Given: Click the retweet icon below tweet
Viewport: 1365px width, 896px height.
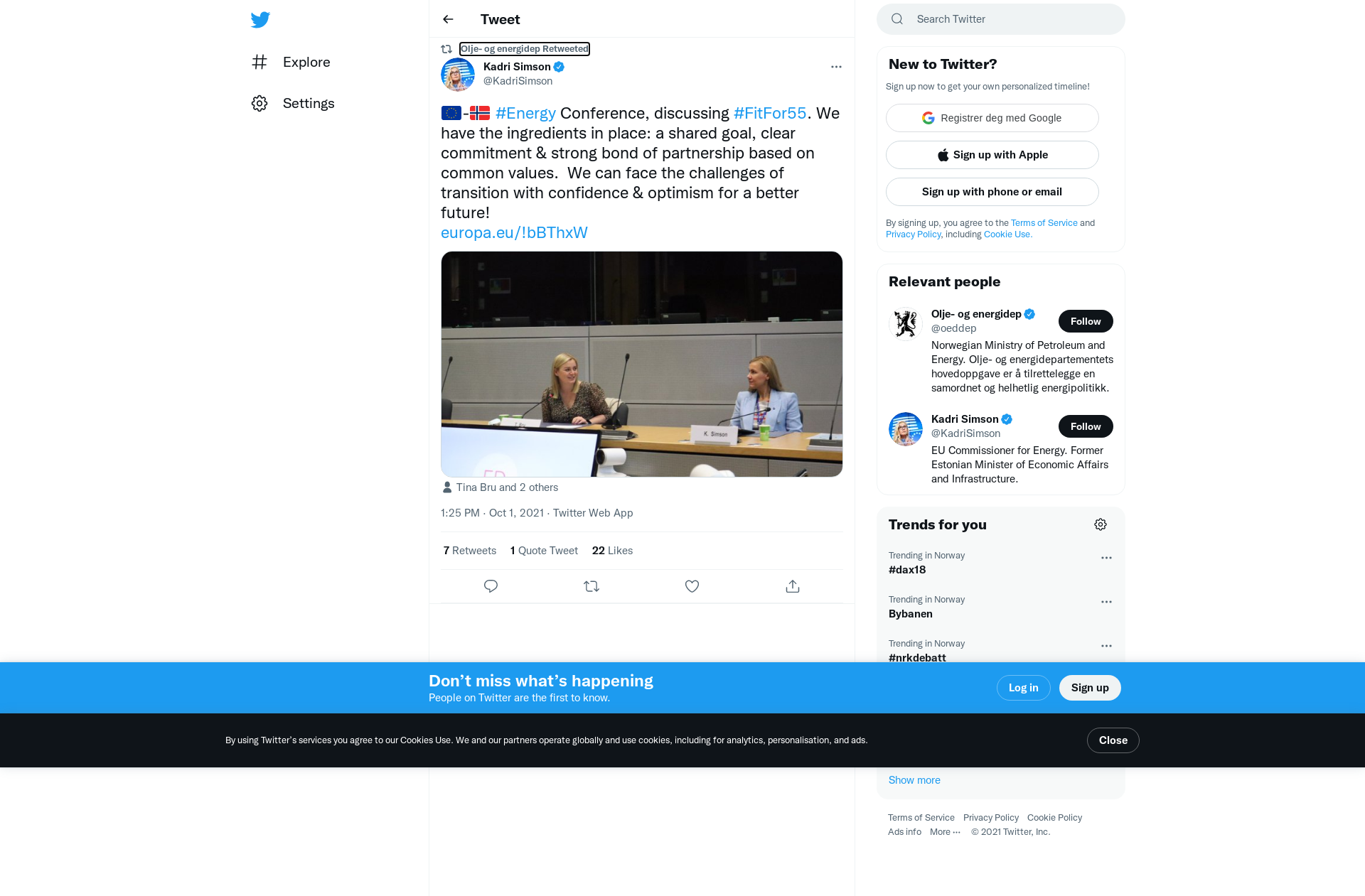Looking at the screenshot, I should pyautogui.click(x=591, y=586).
